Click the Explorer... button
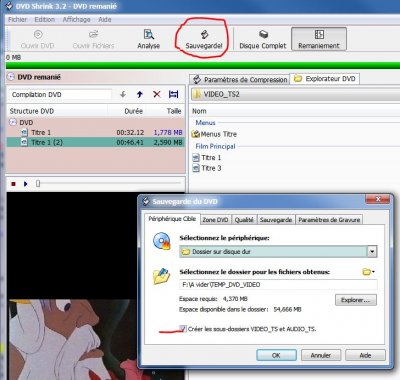400x380 pixels. (356, 300)
